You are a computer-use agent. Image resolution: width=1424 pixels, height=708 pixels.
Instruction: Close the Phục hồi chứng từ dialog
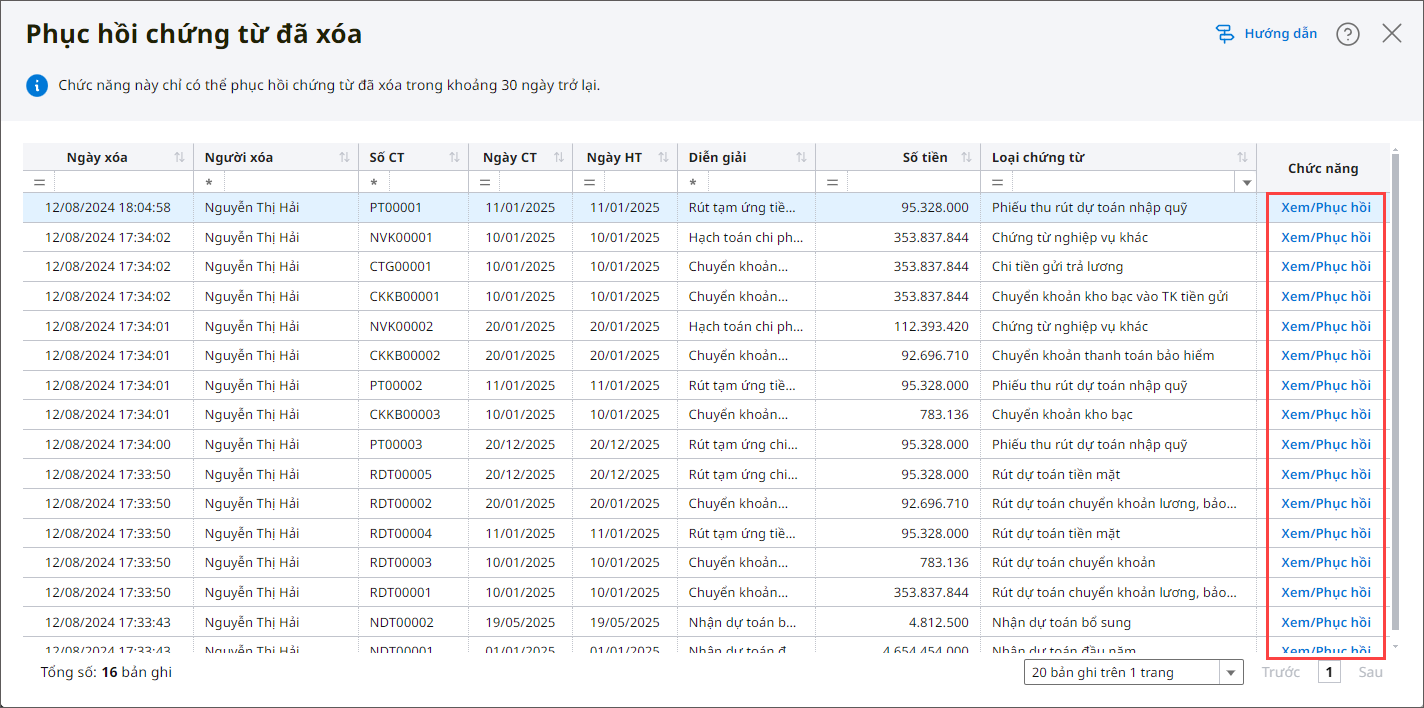click(1392, 34)
